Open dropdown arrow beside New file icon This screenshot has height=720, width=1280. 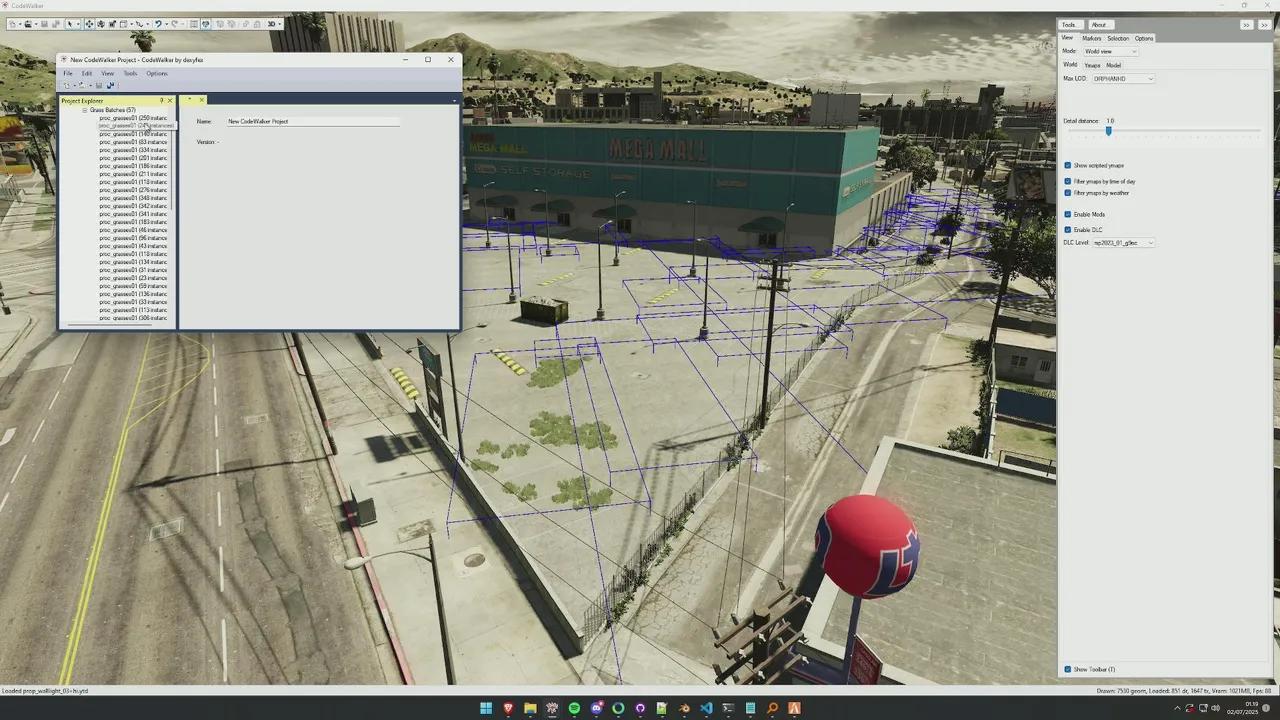coord(20,24)
